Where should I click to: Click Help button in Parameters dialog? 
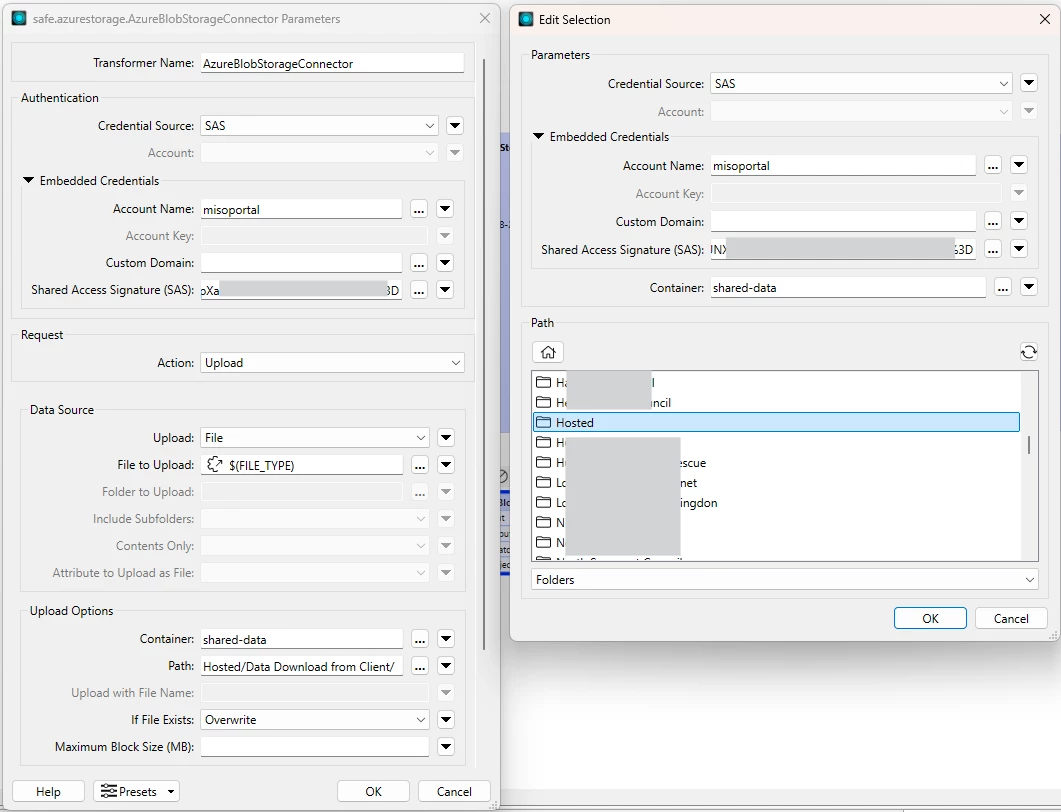(x=48, y=791)
